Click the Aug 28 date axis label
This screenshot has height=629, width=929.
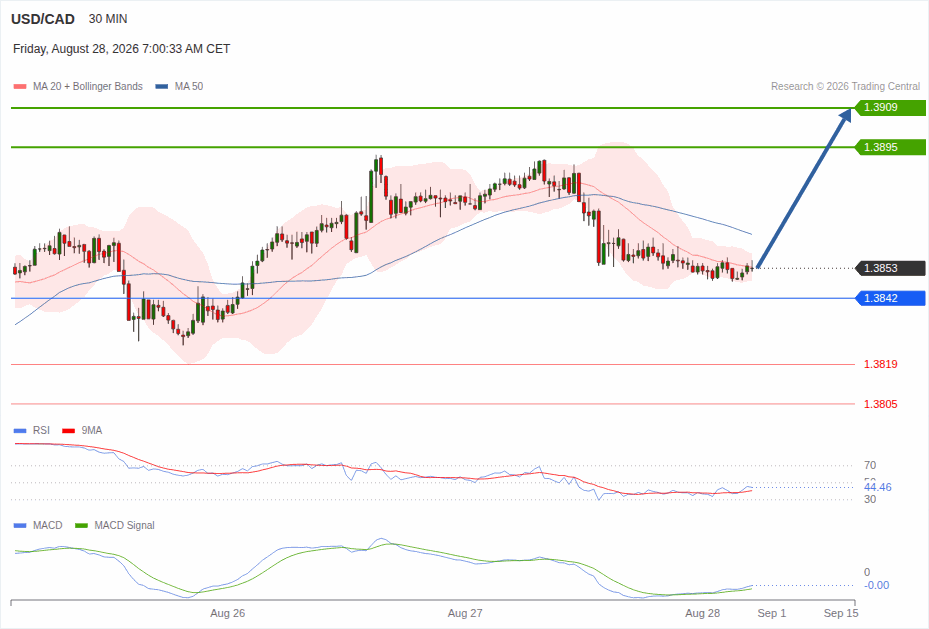tap(703, 613)
